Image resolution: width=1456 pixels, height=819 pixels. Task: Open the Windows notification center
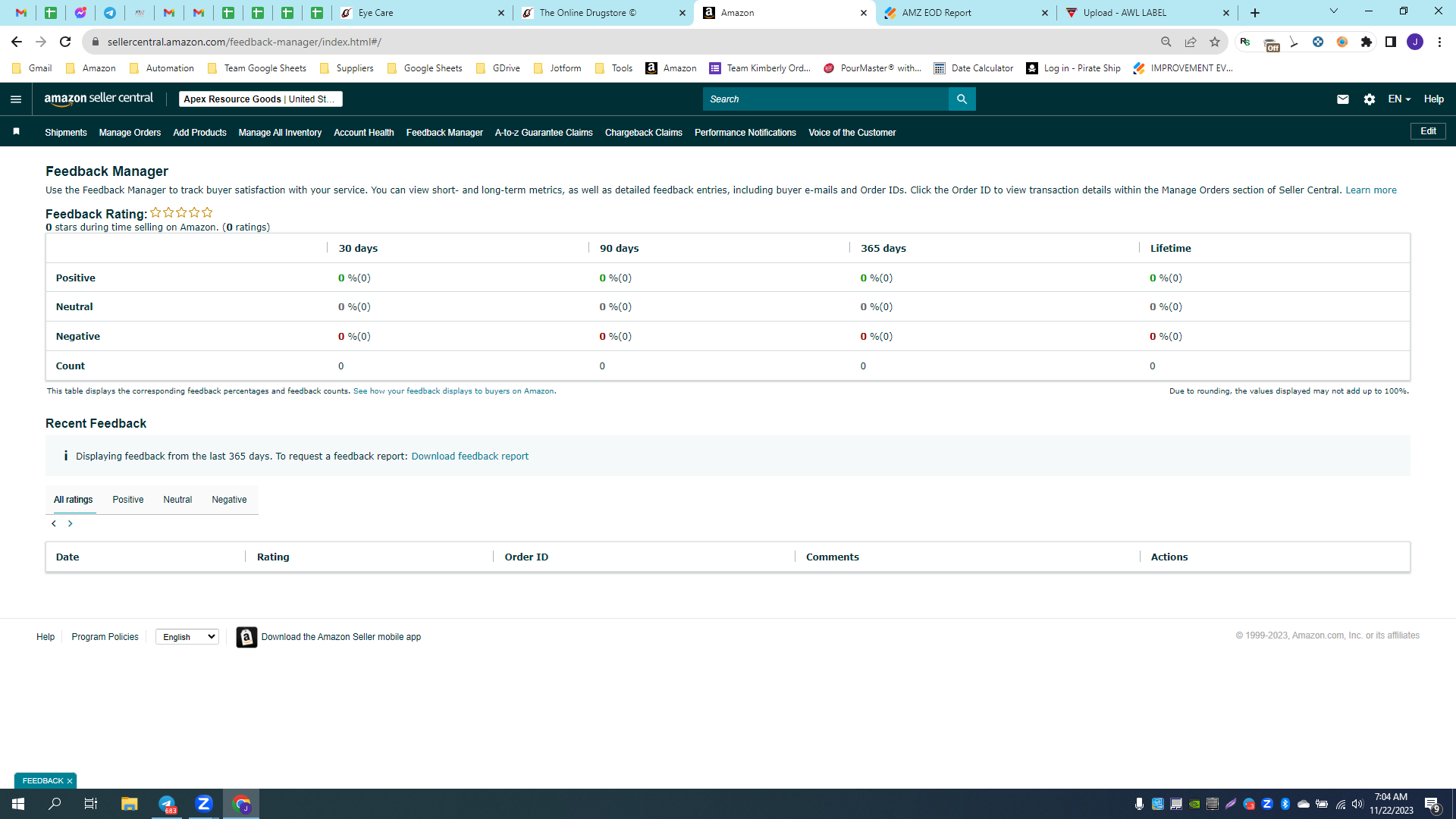point(1432,805)
